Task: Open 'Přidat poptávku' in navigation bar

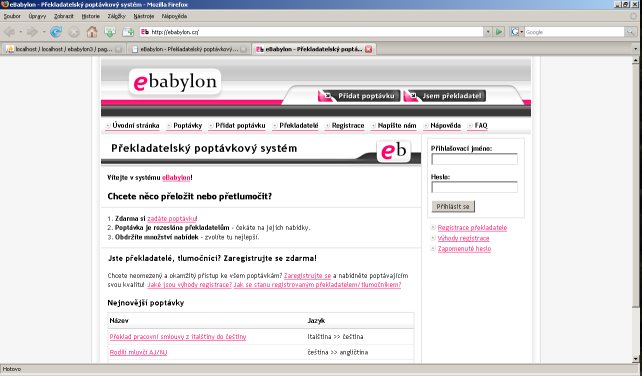Action: pyautogui.click(x=240, y=125)
